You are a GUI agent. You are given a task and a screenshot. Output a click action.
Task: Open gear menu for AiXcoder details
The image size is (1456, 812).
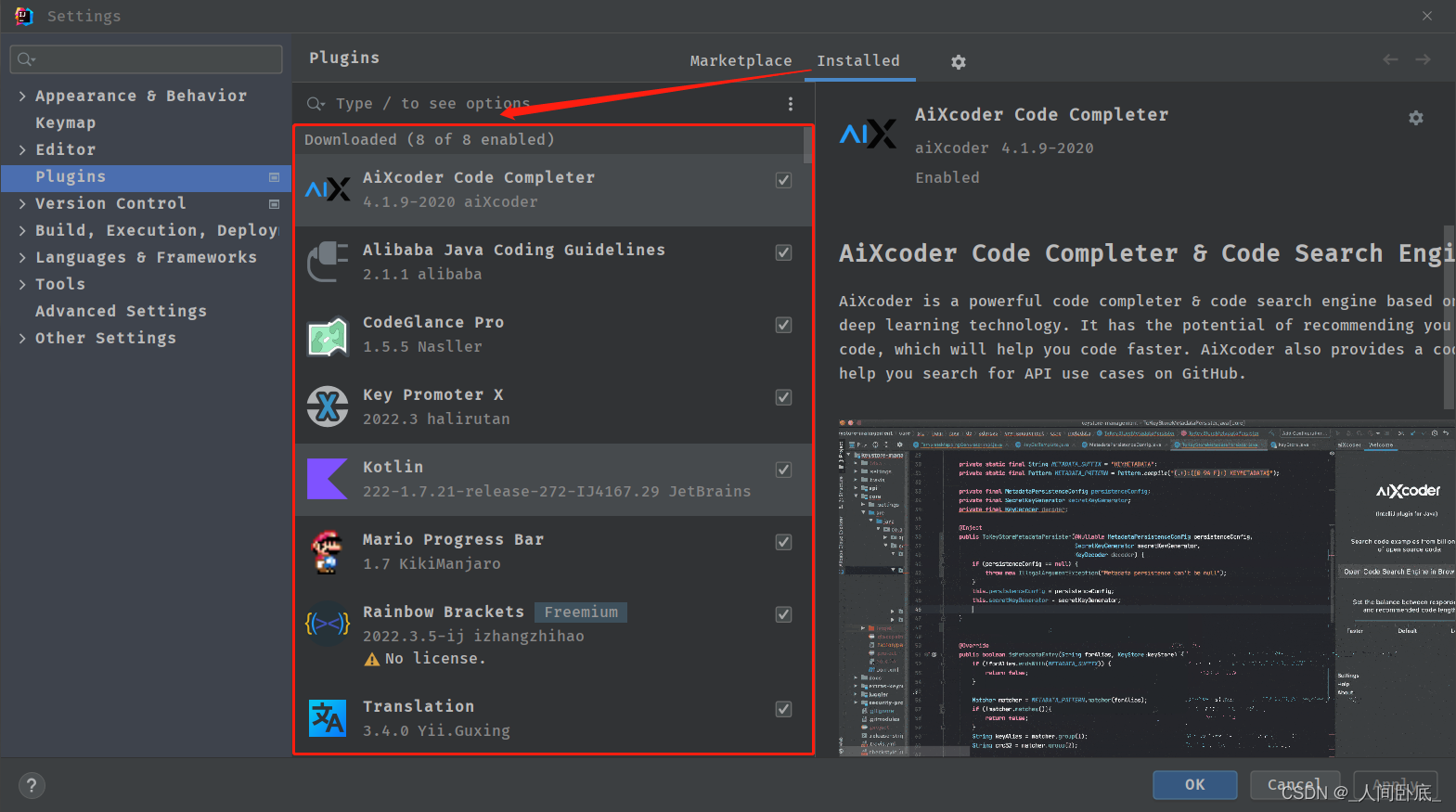click(x=1415, y=118)
